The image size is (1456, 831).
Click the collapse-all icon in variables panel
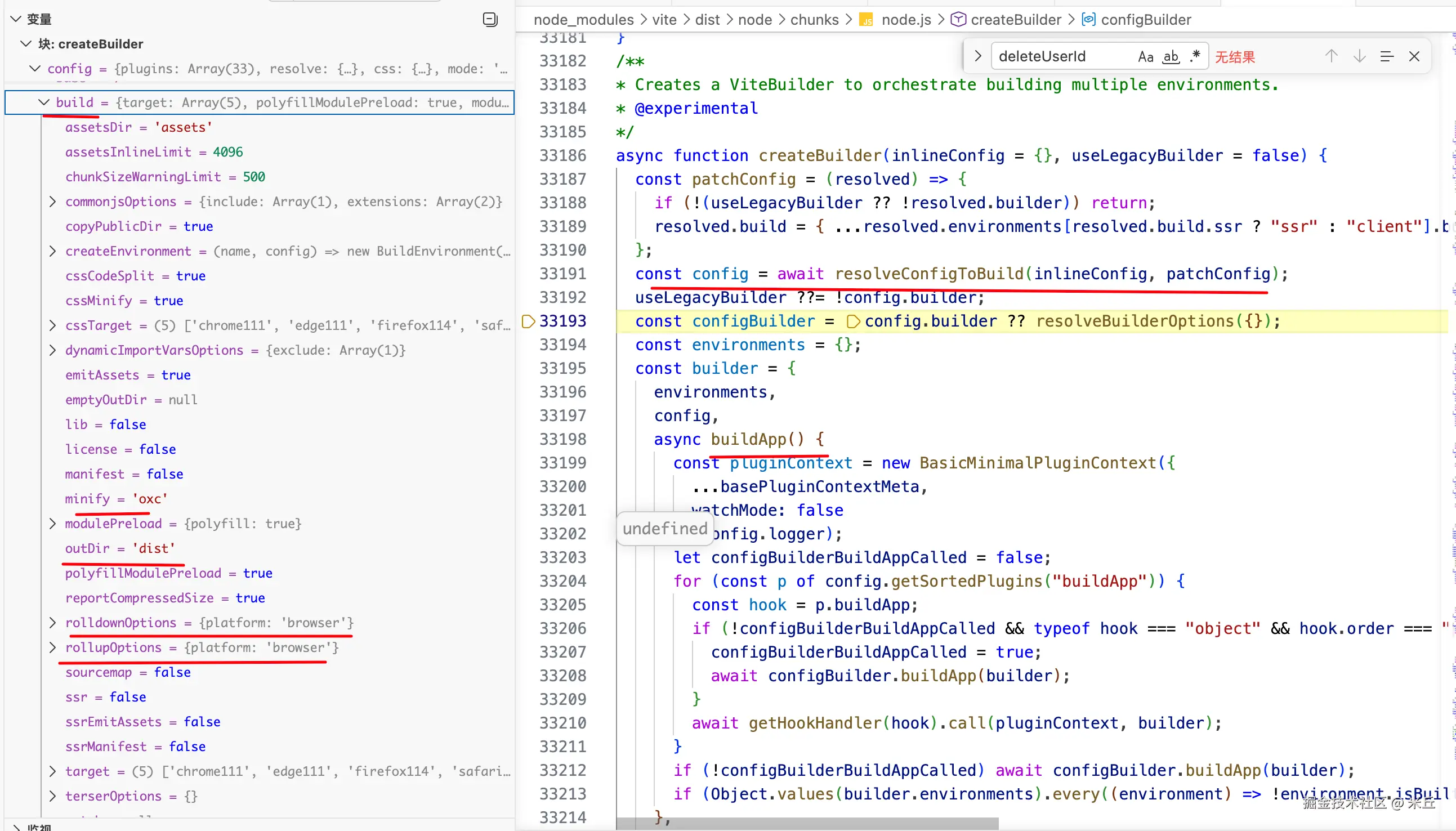pyautogui.click(x=490, y=19)
